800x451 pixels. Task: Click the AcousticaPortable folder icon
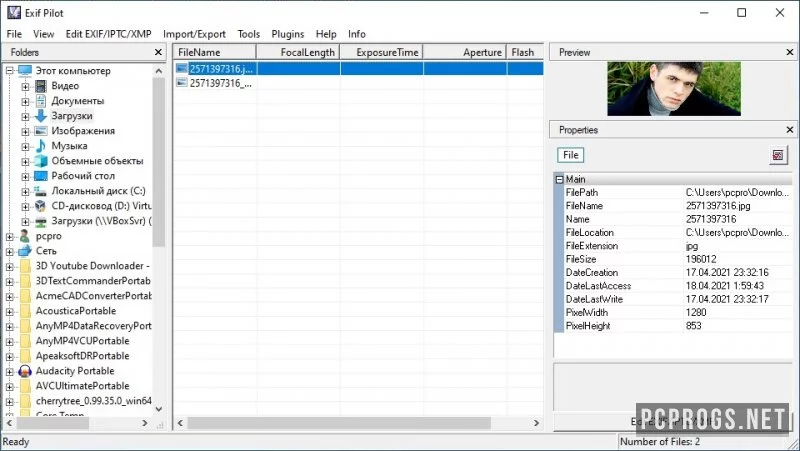click(x=25, y=311)
